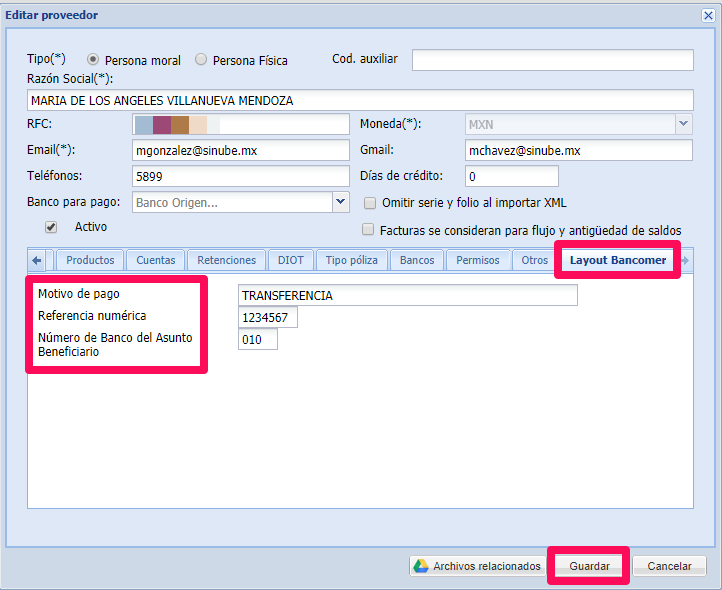Click the Referencia numérica field 1234567
Viewport: 722px width, 590px height.
point(268,317)
